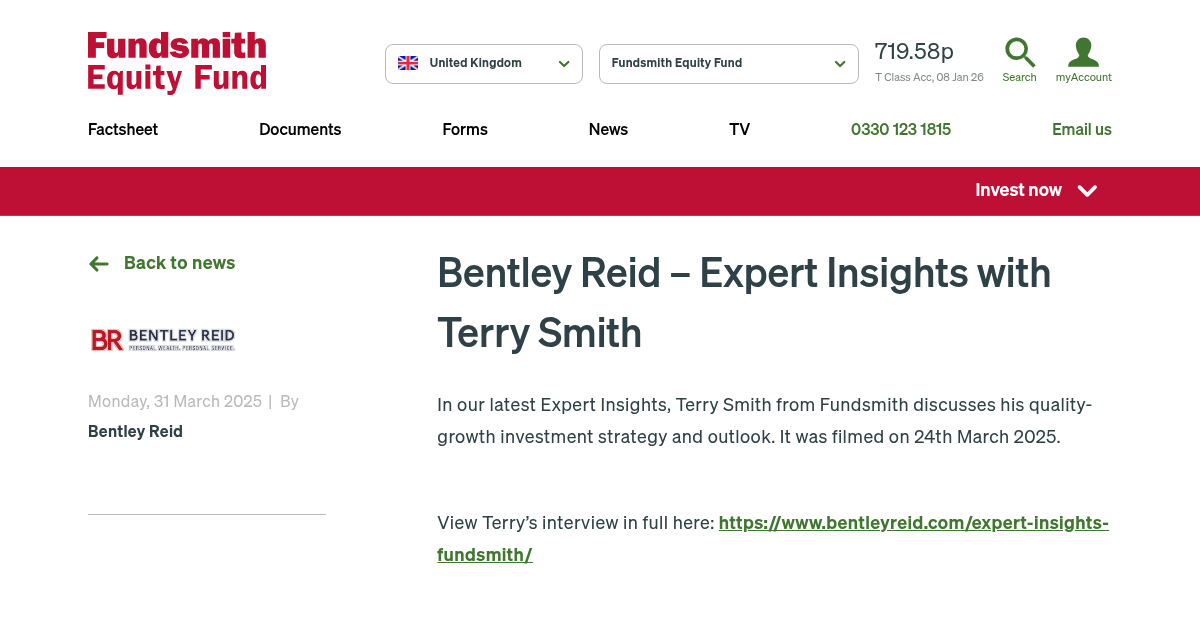The height and width of the screenshot is (627, 1200).
Task: Click the Bentley Reid author name
Action: tap(135, 431)
